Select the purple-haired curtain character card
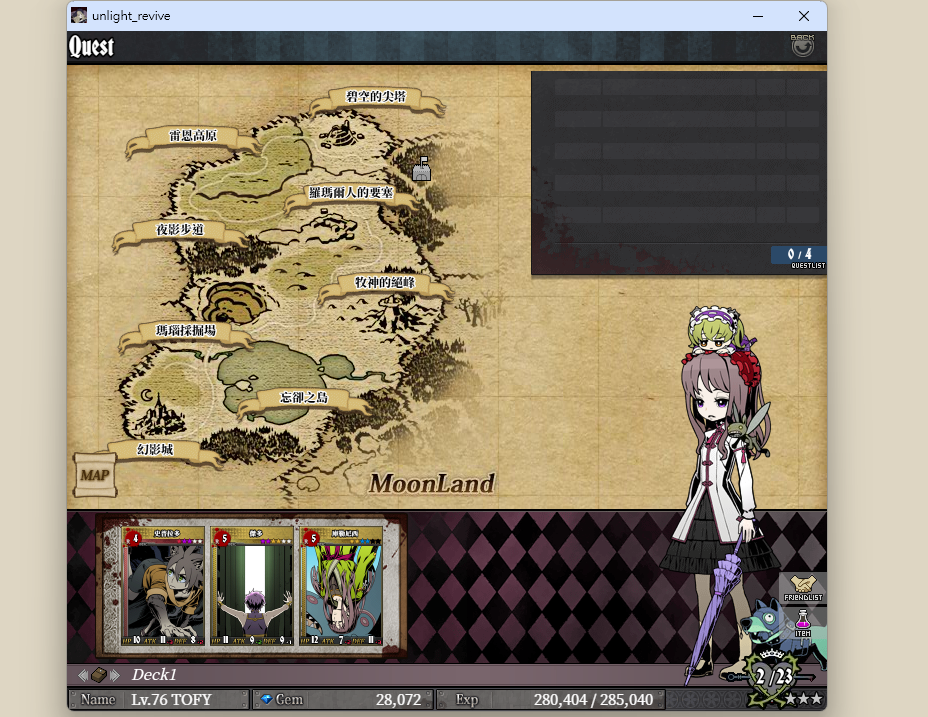 253,586
